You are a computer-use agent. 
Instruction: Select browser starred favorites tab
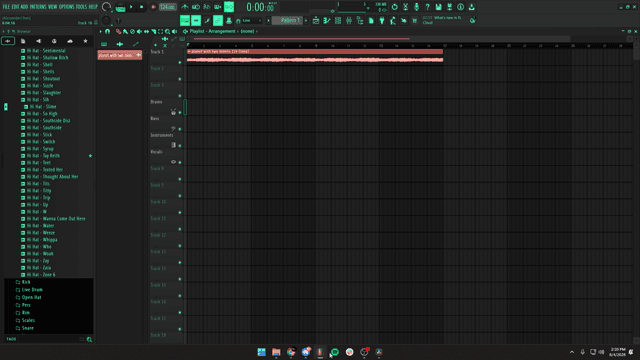[x=85, y=41]
